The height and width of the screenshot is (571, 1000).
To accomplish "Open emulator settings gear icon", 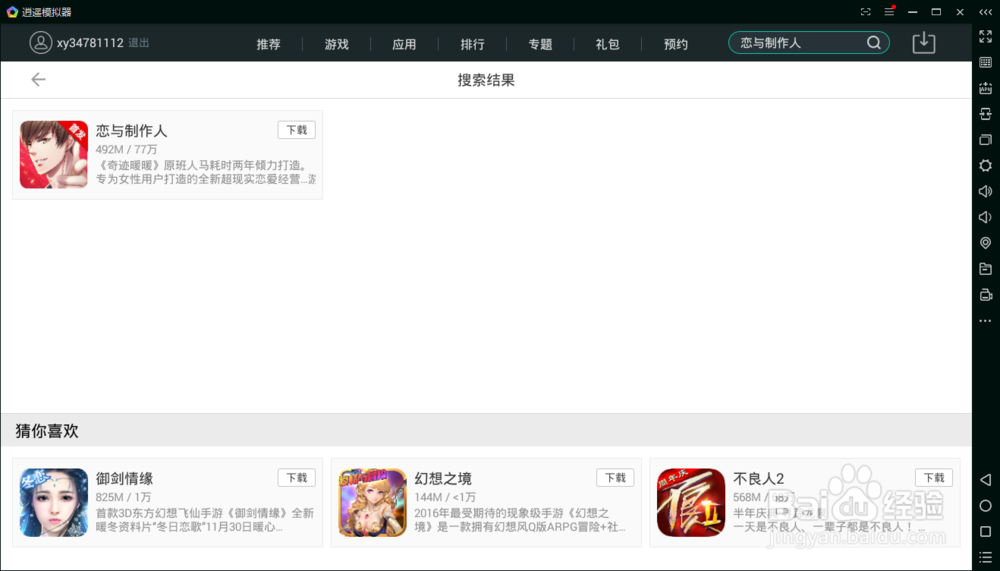I will (985, 166).
